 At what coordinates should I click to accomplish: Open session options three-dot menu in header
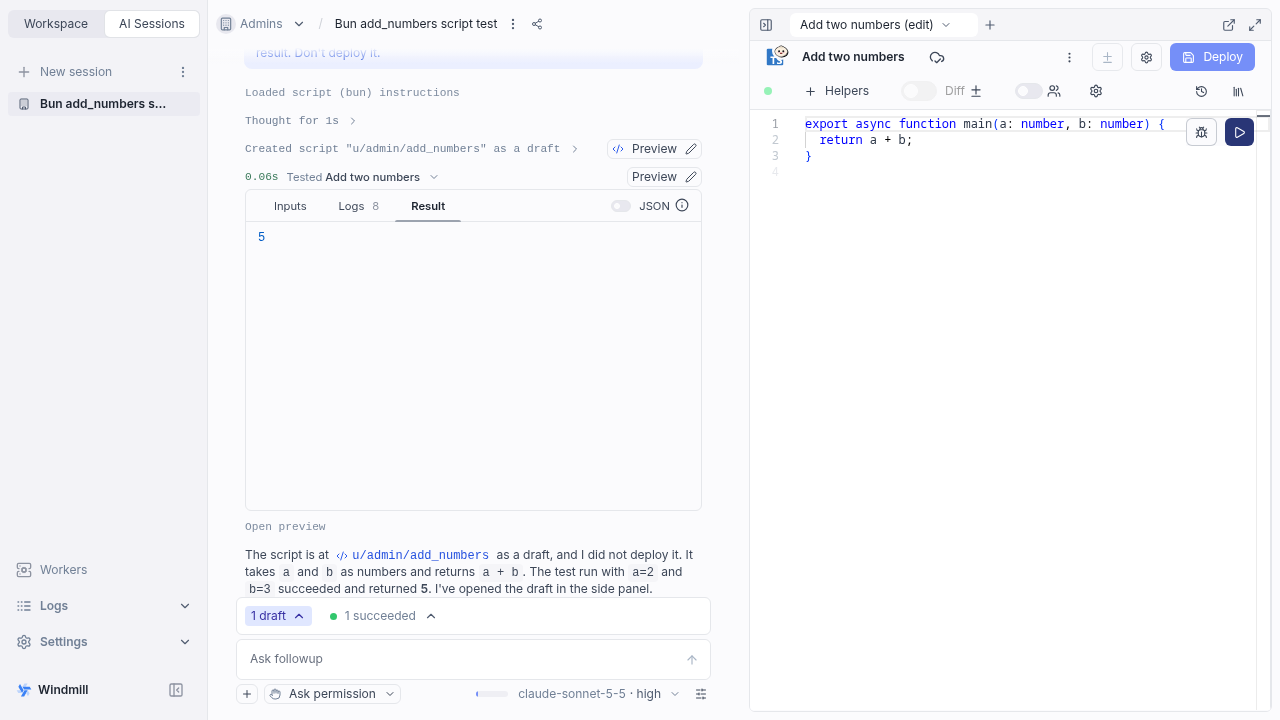click(x=513, y=24)
